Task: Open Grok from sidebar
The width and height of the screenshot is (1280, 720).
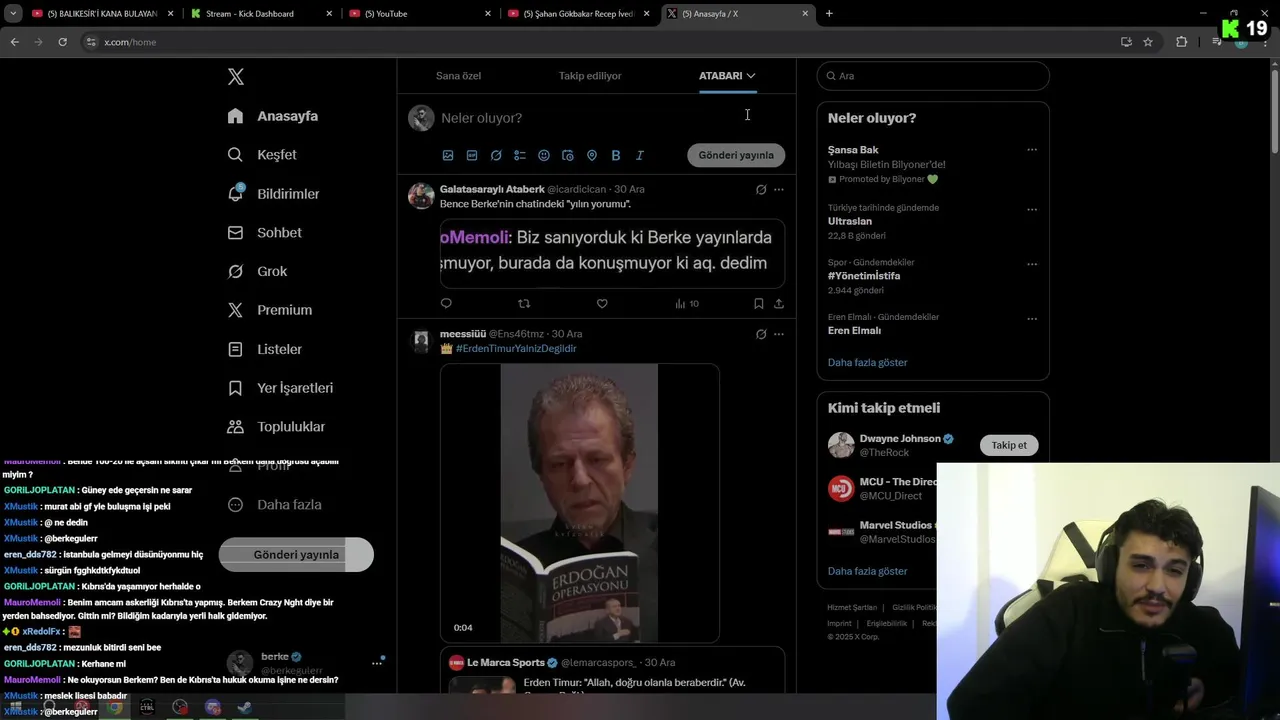Action: [x=257, y=272]
